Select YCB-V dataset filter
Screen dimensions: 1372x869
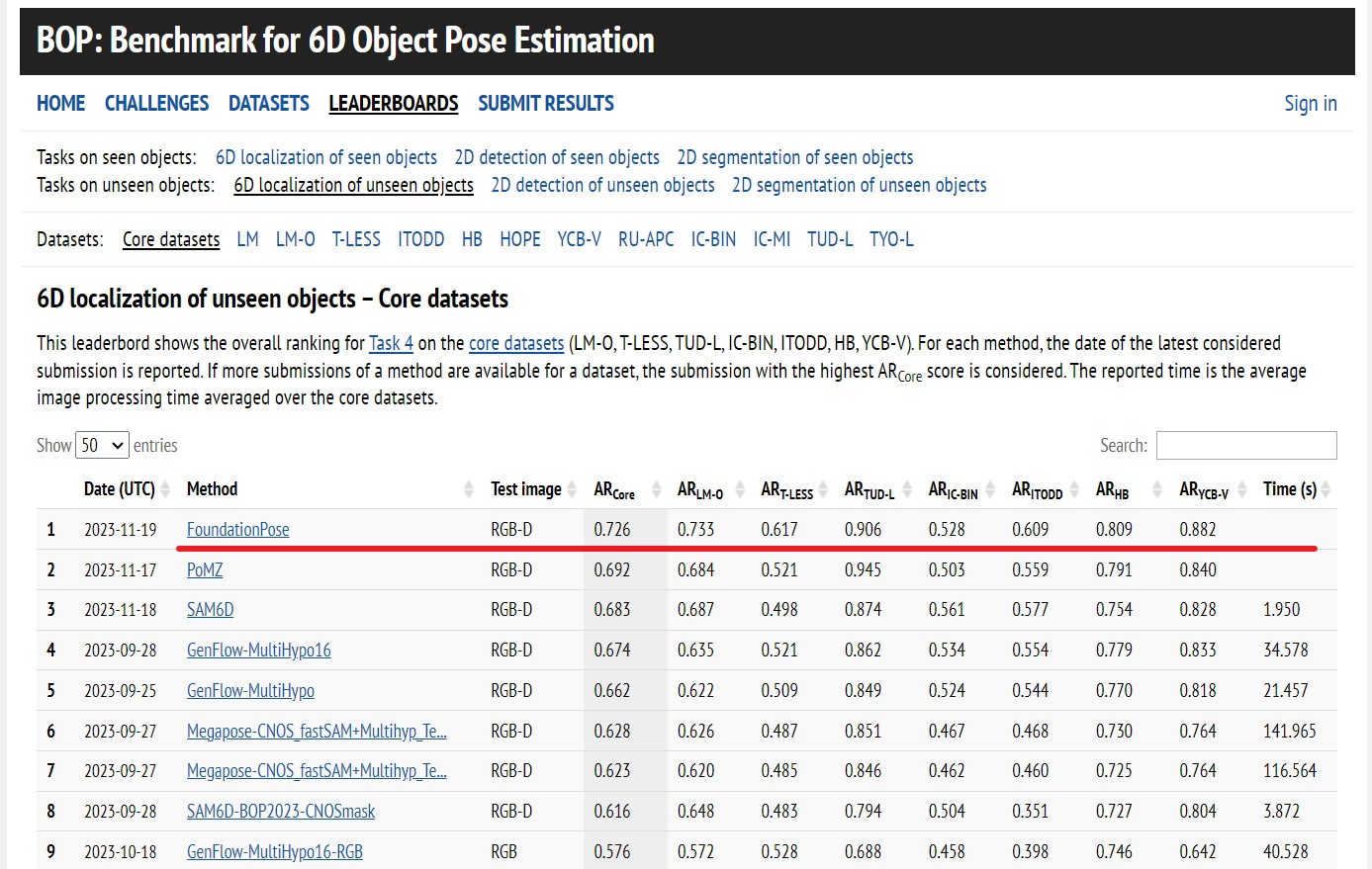[579, 239]
